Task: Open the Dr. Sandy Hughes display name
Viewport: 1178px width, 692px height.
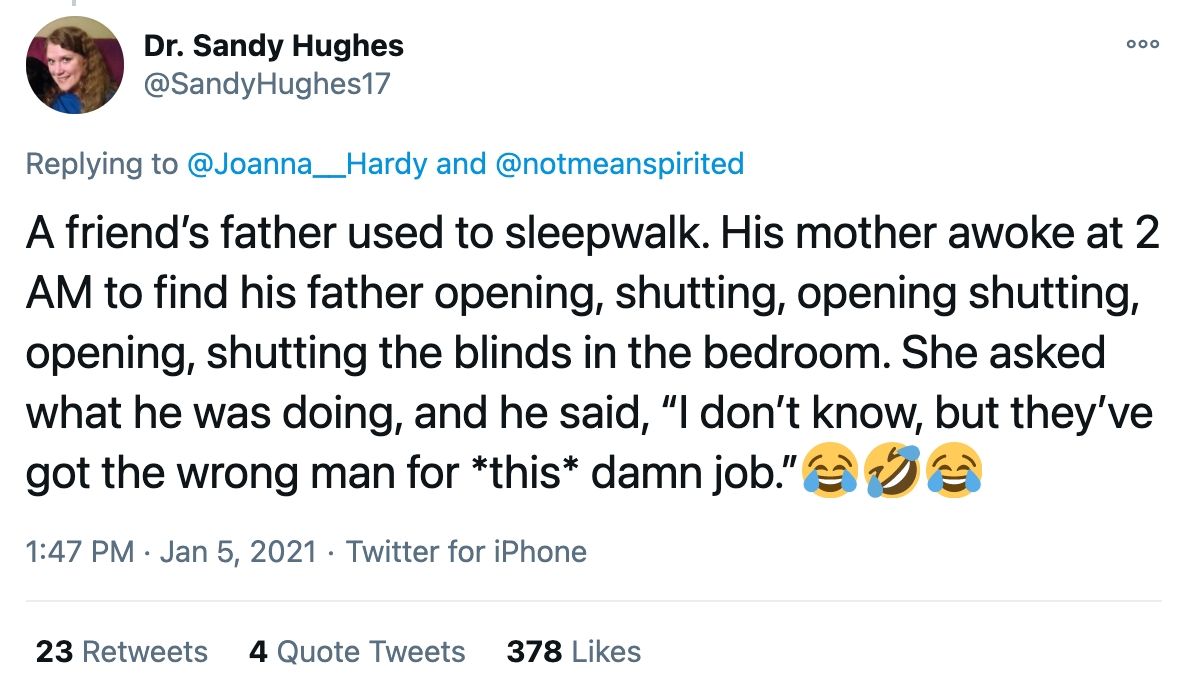Action: (x=273, y=45)
